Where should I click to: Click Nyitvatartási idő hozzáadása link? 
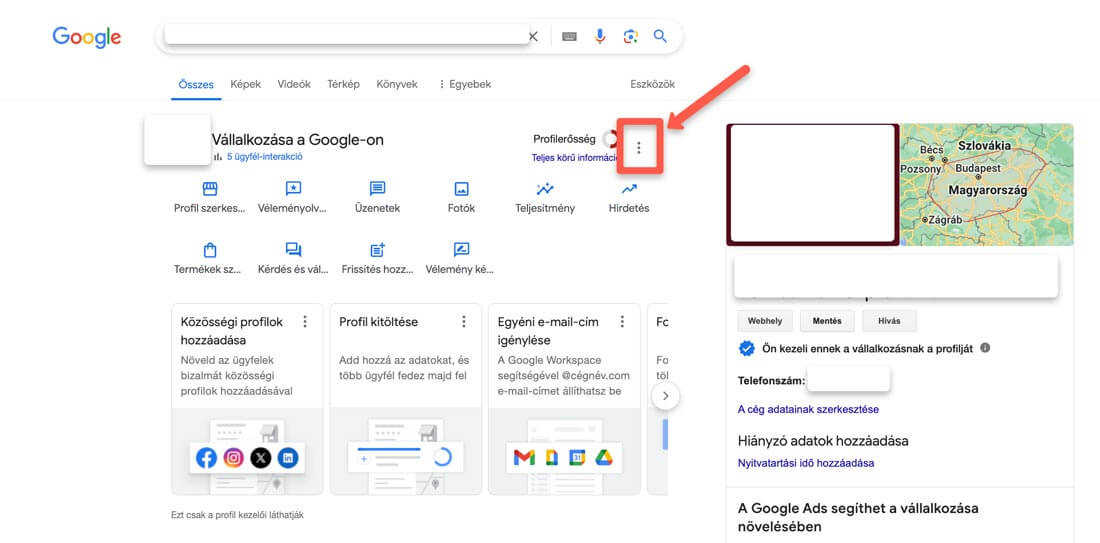point(805,463)
